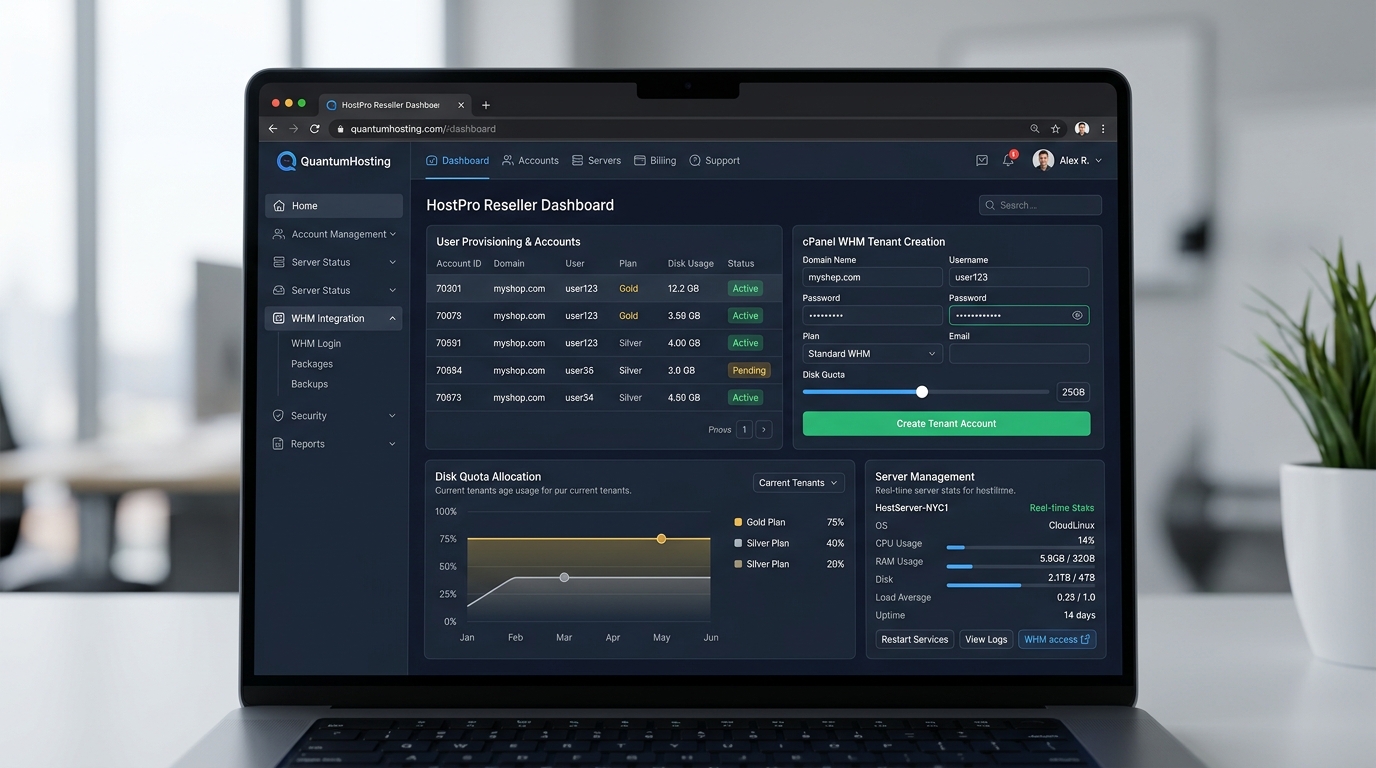Bookmark this page with the star icon

point(1055,129)
